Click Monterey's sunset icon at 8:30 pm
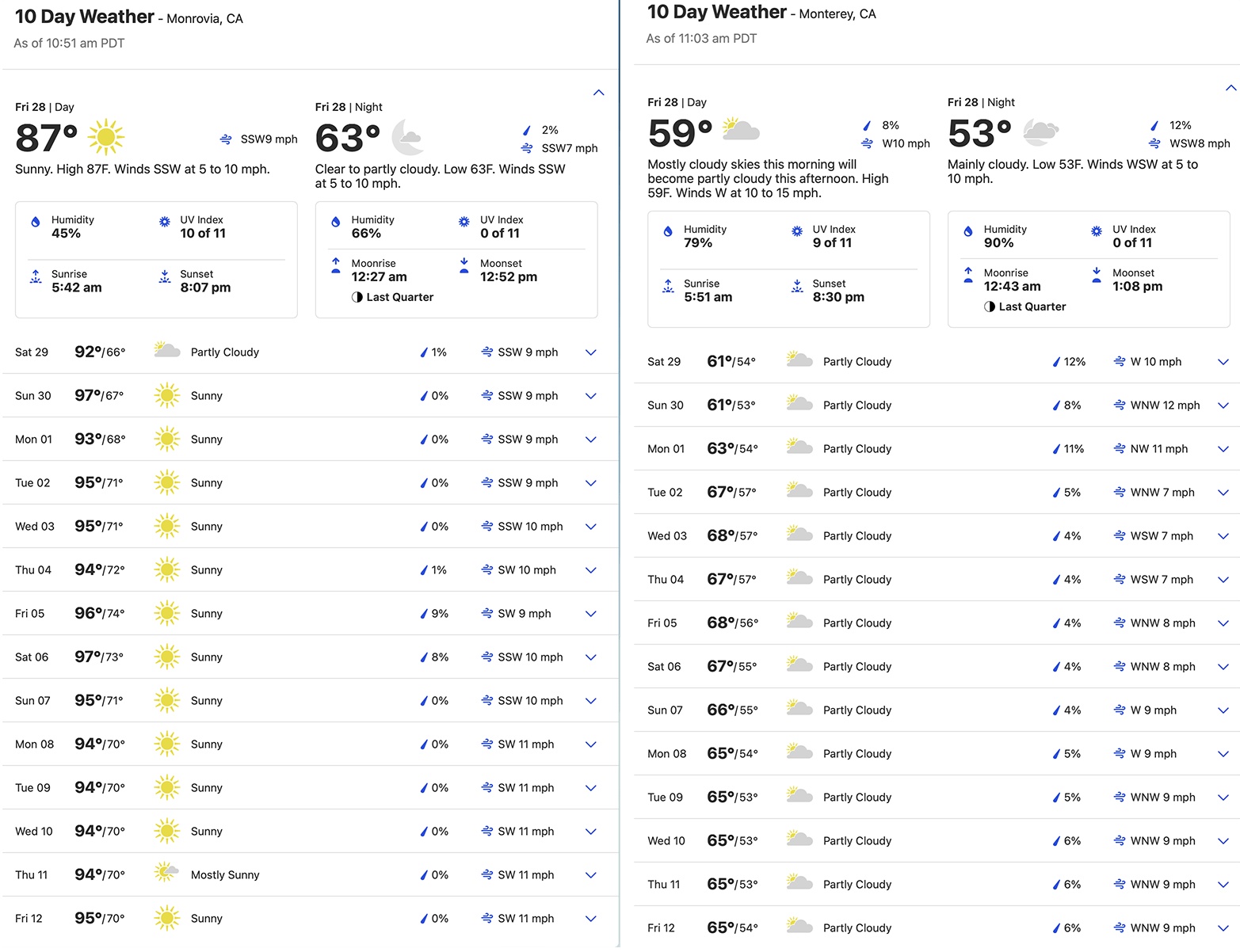This screenshot has height=952, width=1240. 797,286
